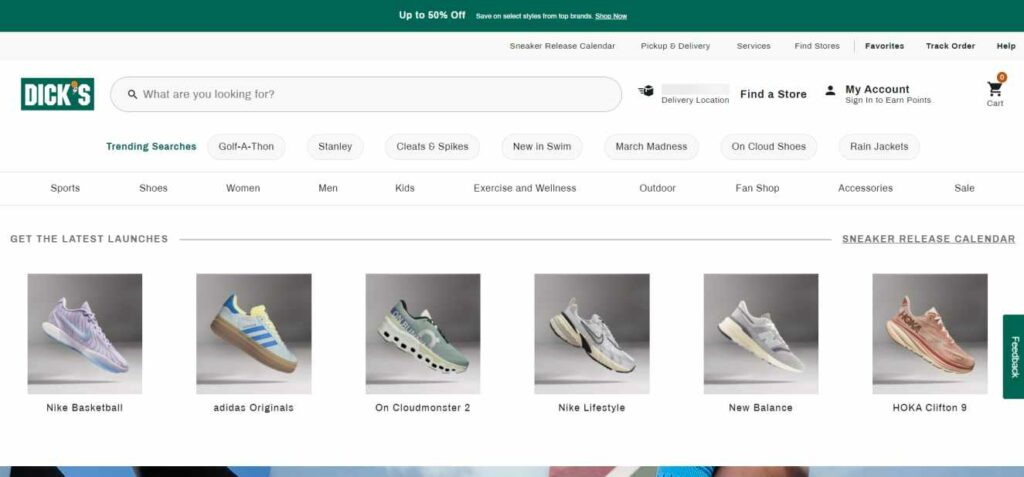Open the Services link
1024x477 pixels.
pyautogui.click(x=754, y=46)
